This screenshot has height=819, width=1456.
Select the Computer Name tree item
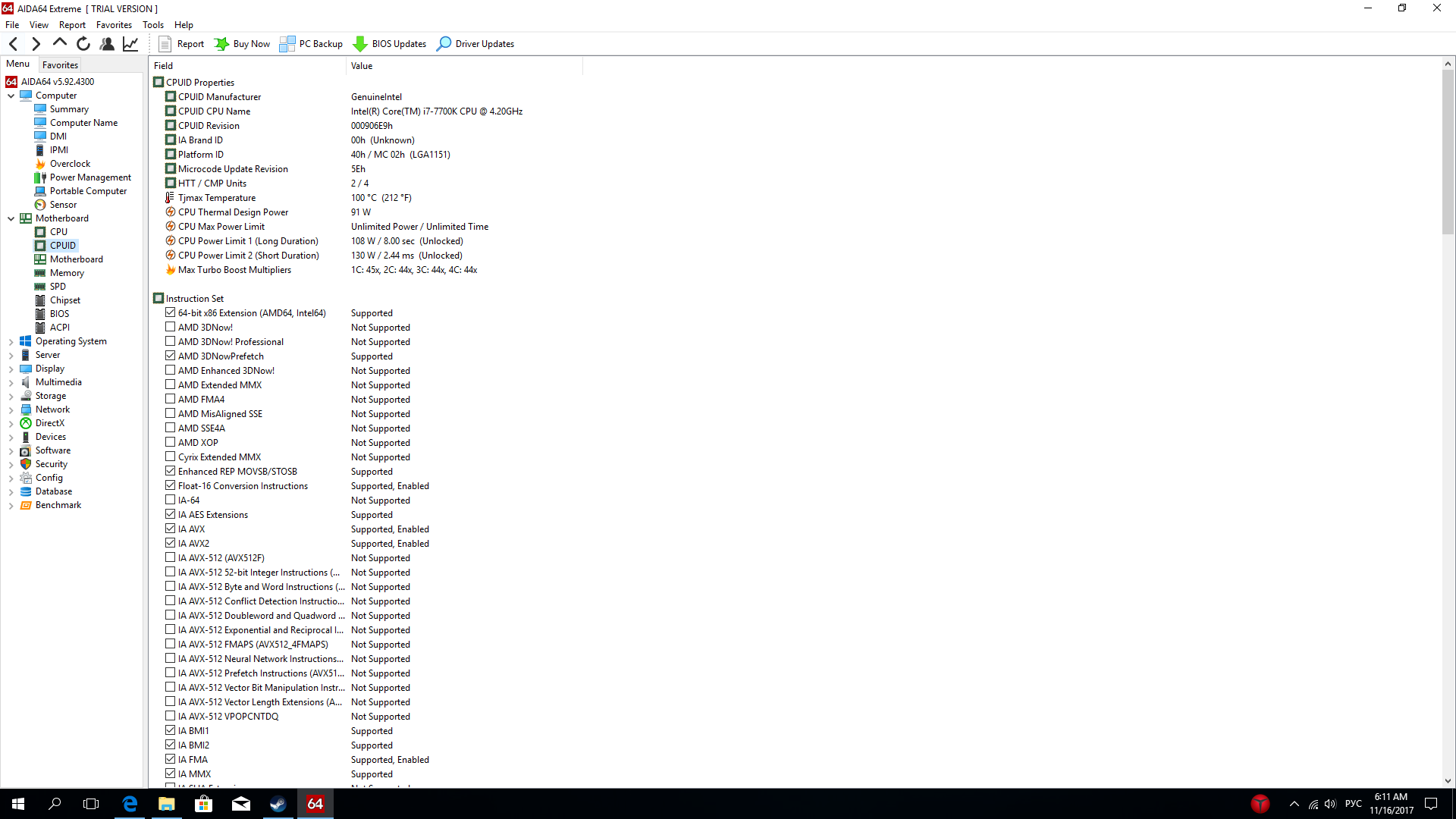click(x=83, y=123)
